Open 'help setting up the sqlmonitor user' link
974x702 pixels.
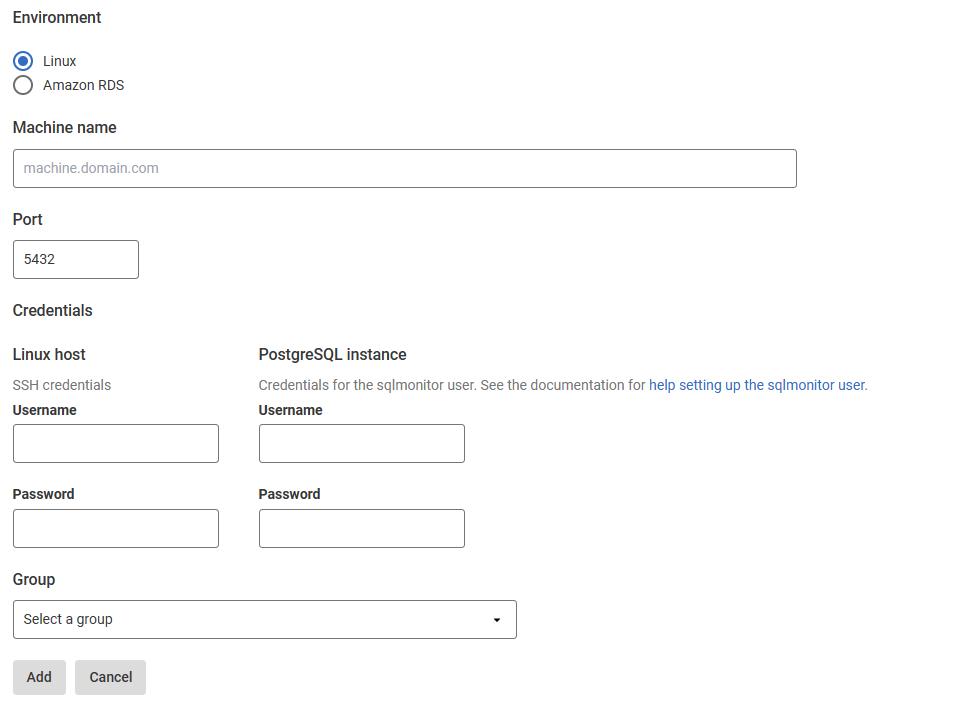757,385
